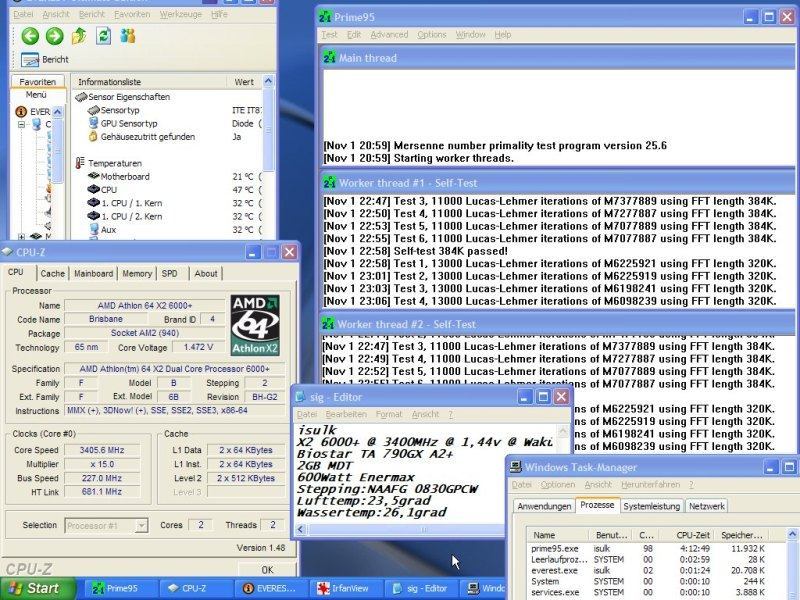Viewport: 800px width, 600px height.
Task: Click the Core Voltage 1.472 V field
Action: [198, 347]
